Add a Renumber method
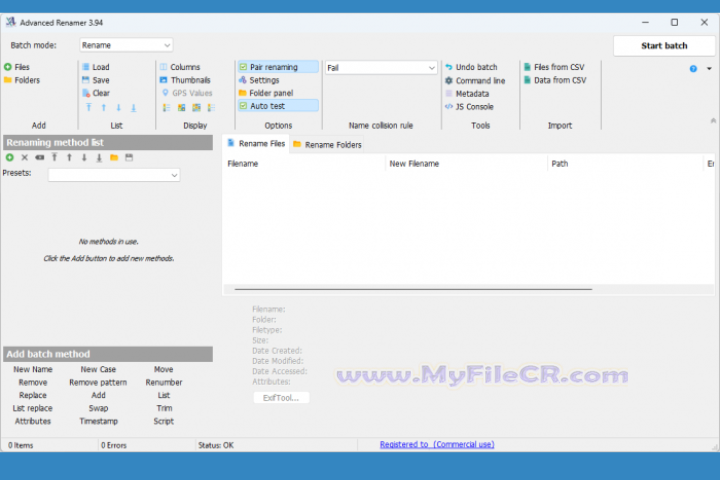Image resolution: width=720 pixels, height=480 pixels. 164,382
